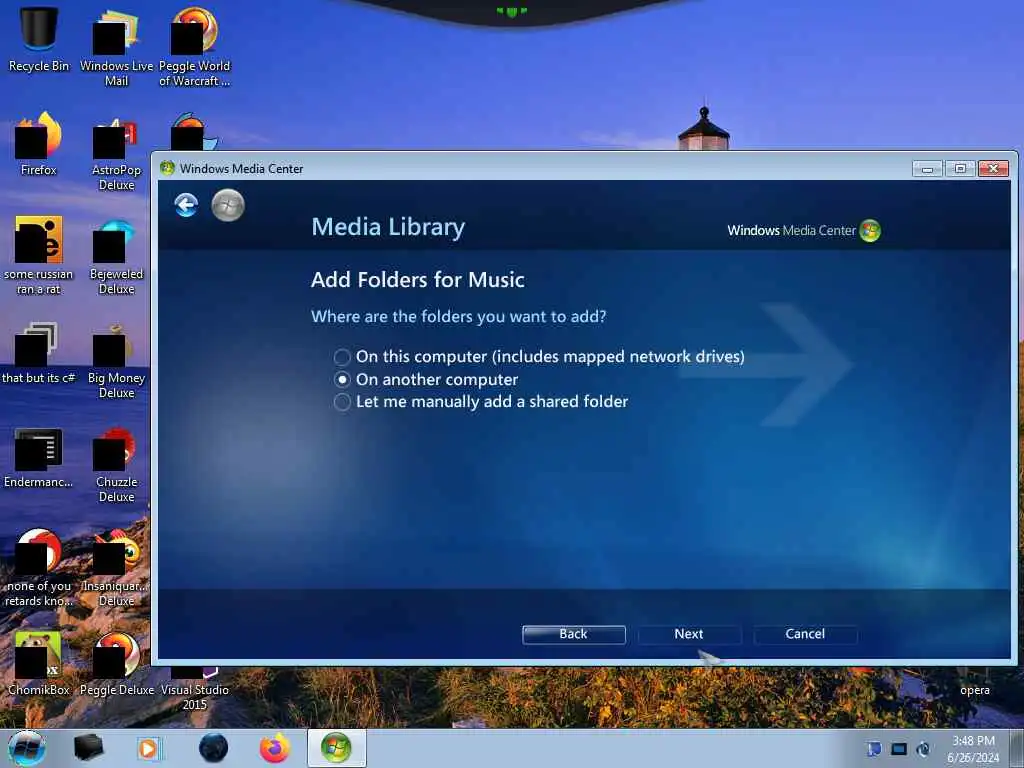1024x768 pixels.
Task: Click the Back button
Action: [573, 634]
